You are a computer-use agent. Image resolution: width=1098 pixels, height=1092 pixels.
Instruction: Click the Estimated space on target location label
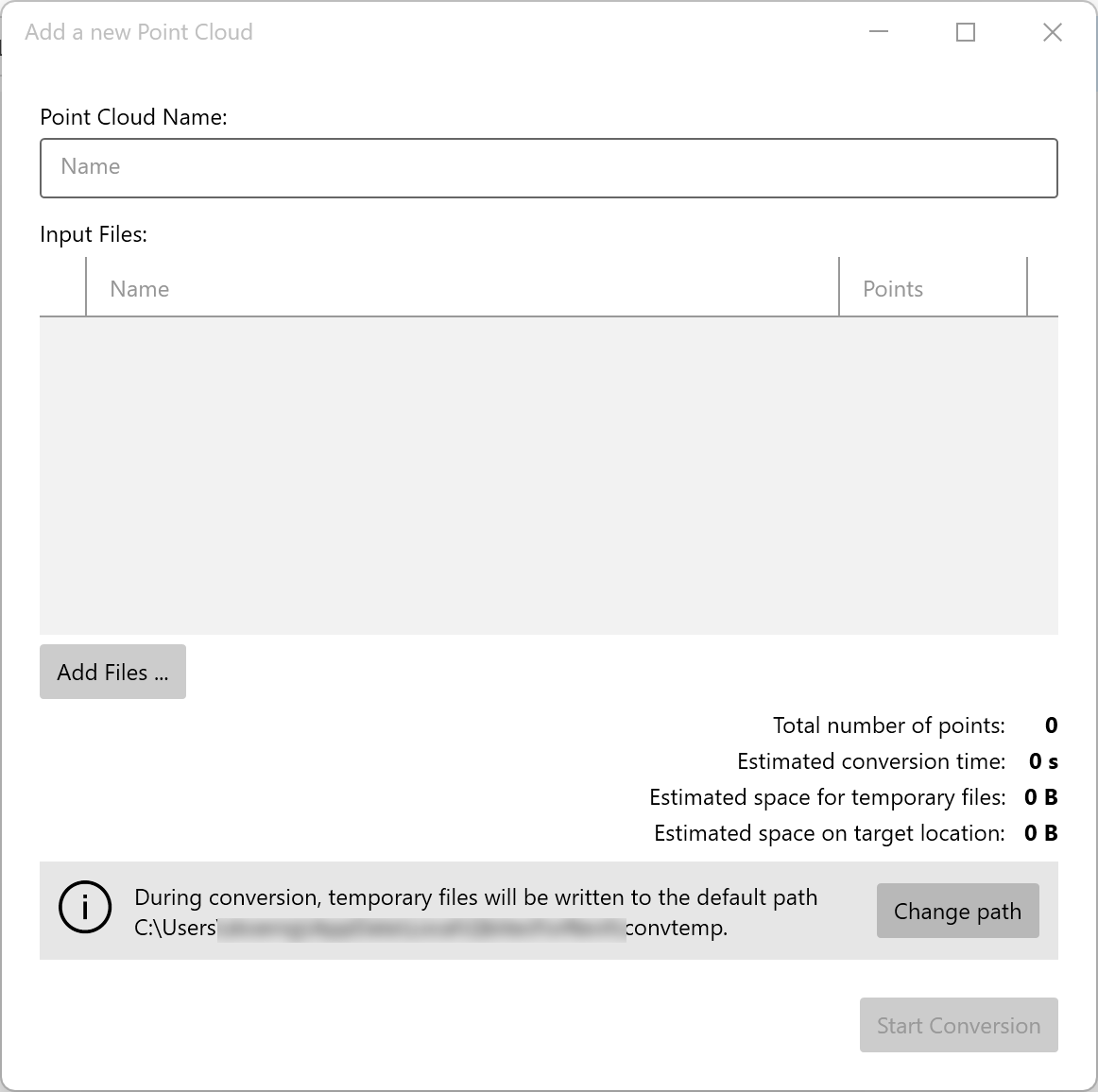tap(829, 833)
